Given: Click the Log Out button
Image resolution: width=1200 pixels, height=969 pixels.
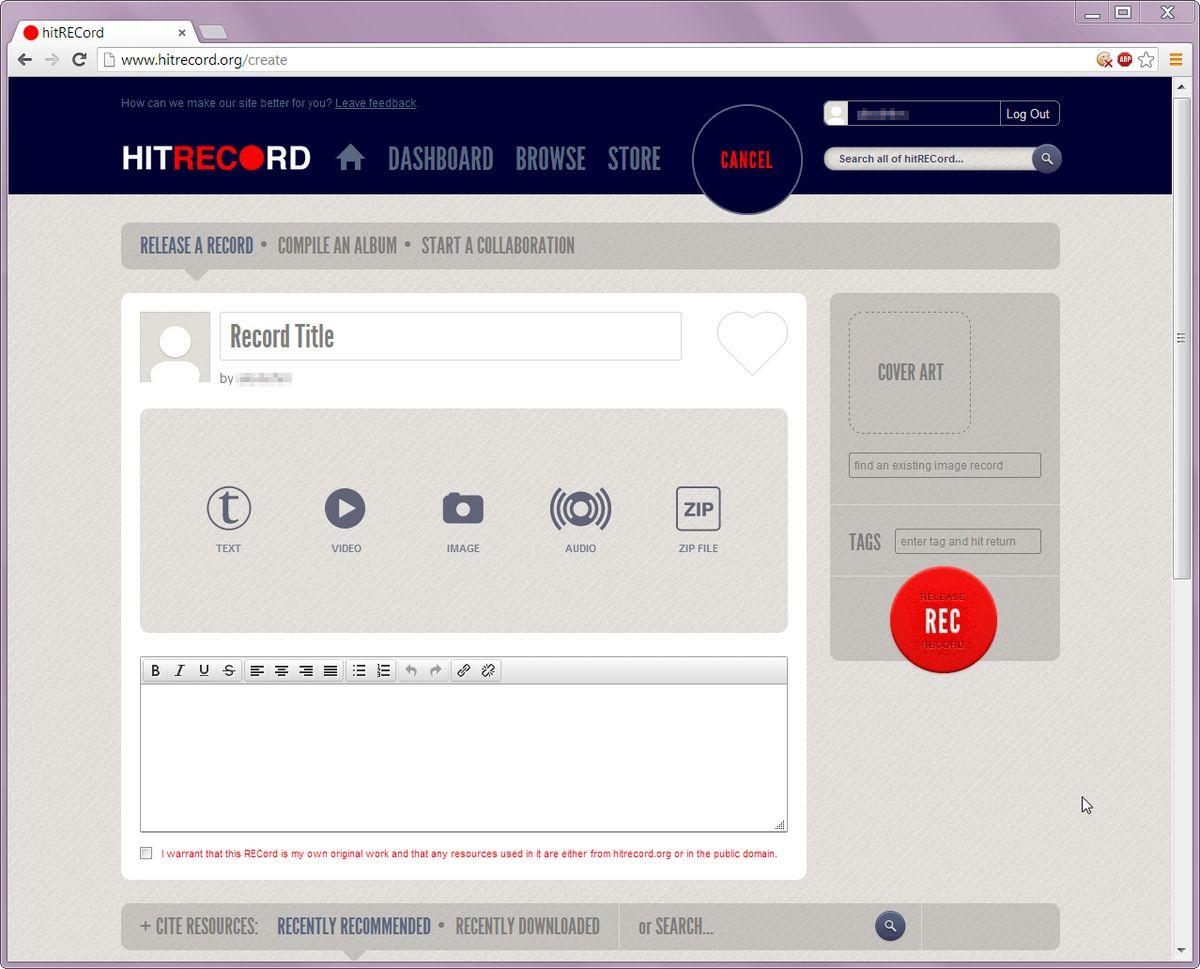Looking at the screenshot, I should pyautogui.click(x=1028, y=114).
